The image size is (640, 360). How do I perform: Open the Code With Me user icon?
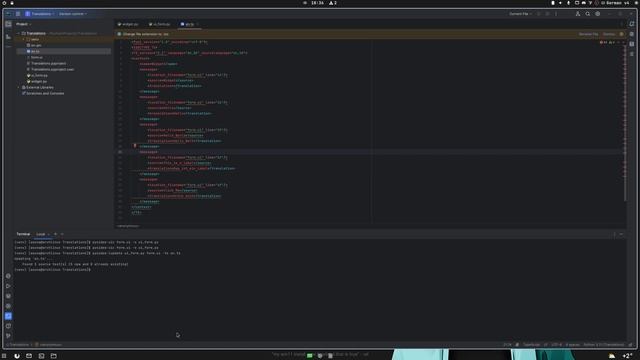(x=578, y=14)
